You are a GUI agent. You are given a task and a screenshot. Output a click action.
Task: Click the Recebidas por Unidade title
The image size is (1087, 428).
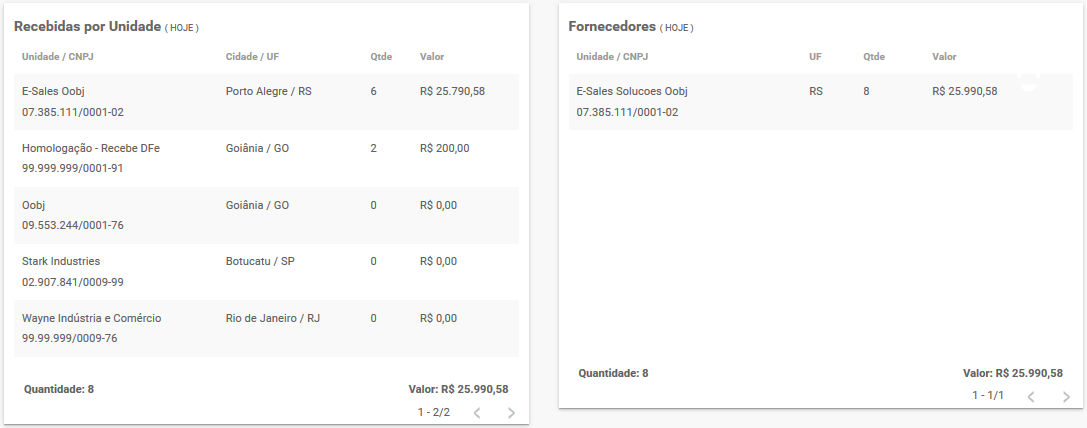click(x=87, y=26)
